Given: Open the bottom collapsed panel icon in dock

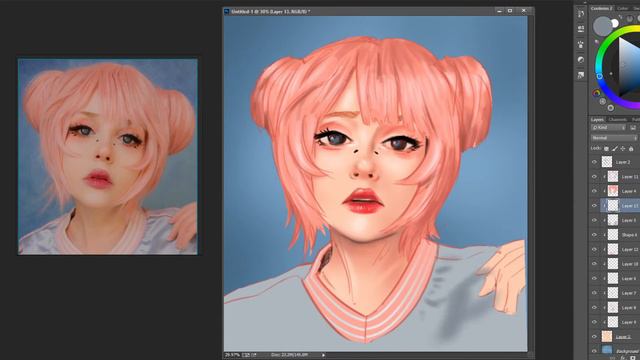Looking at the screenshot, I should pos(580,75).
